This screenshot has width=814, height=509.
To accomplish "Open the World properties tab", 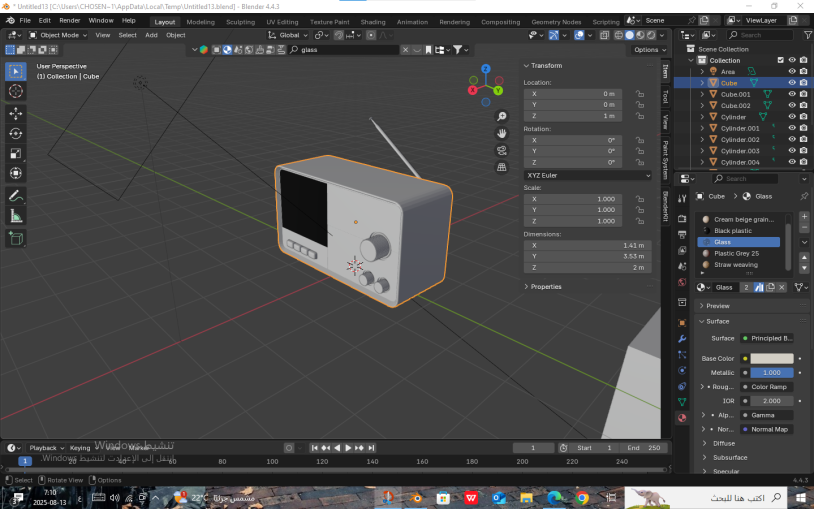I will pyautogui.click(x=682, y=282).
